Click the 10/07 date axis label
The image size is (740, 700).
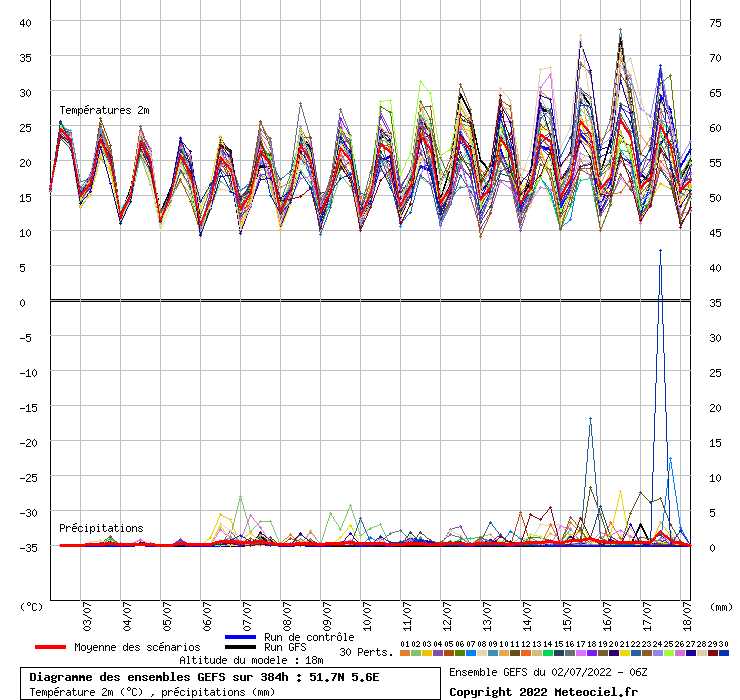(368, 616)
